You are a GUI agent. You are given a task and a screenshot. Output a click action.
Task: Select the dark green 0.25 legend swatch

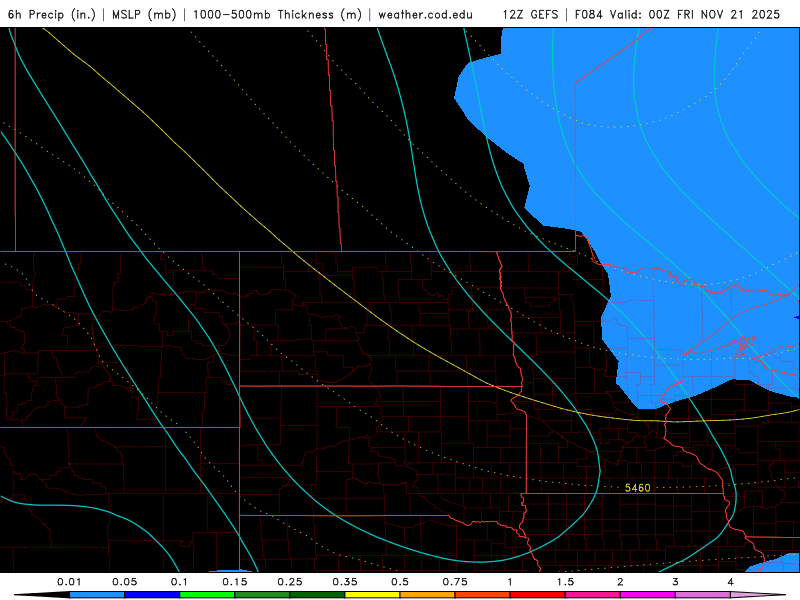point(317,595)
